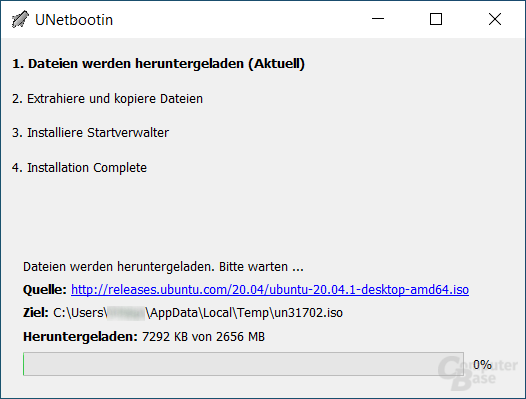Click the Ziel path ending in un31702.iso

198,313
